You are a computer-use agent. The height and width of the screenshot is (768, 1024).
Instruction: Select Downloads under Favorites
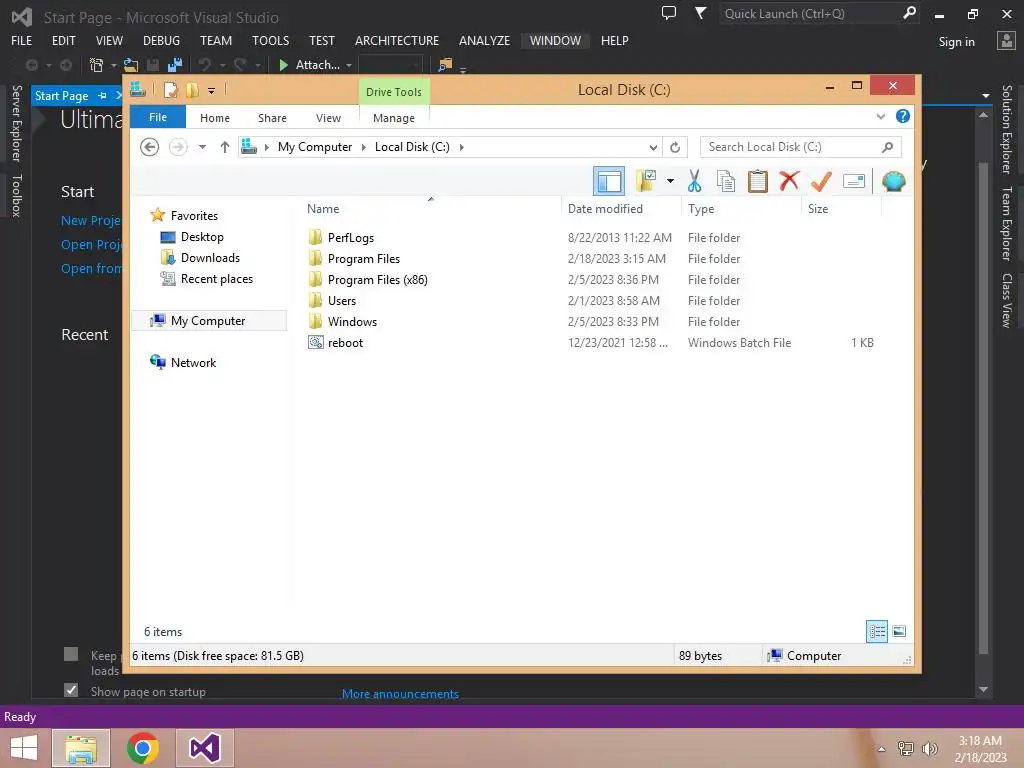(x=210, y=258)
